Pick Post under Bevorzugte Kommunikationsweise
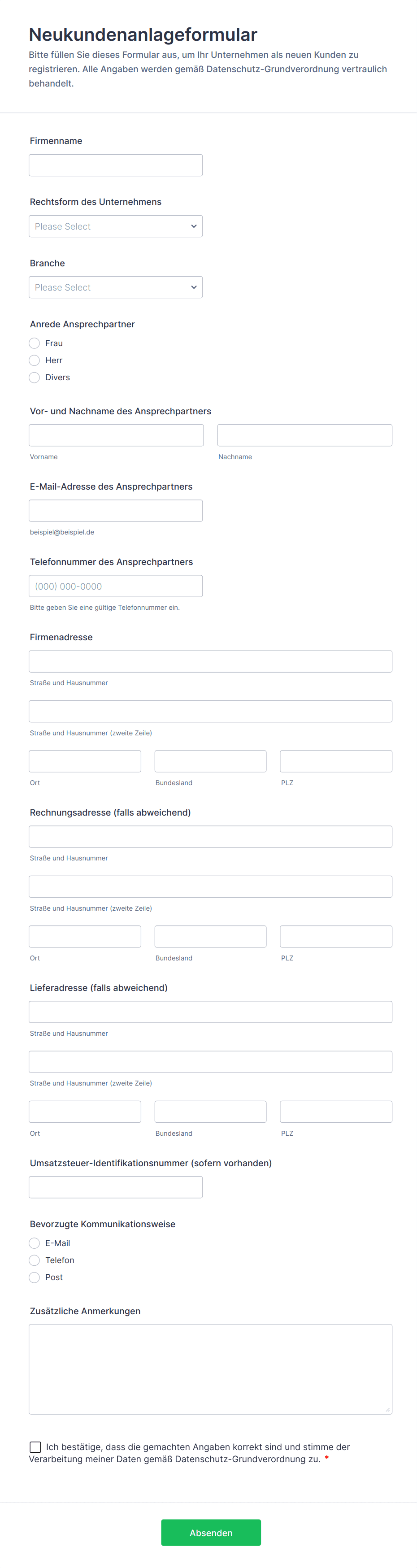 point(35,1277)
